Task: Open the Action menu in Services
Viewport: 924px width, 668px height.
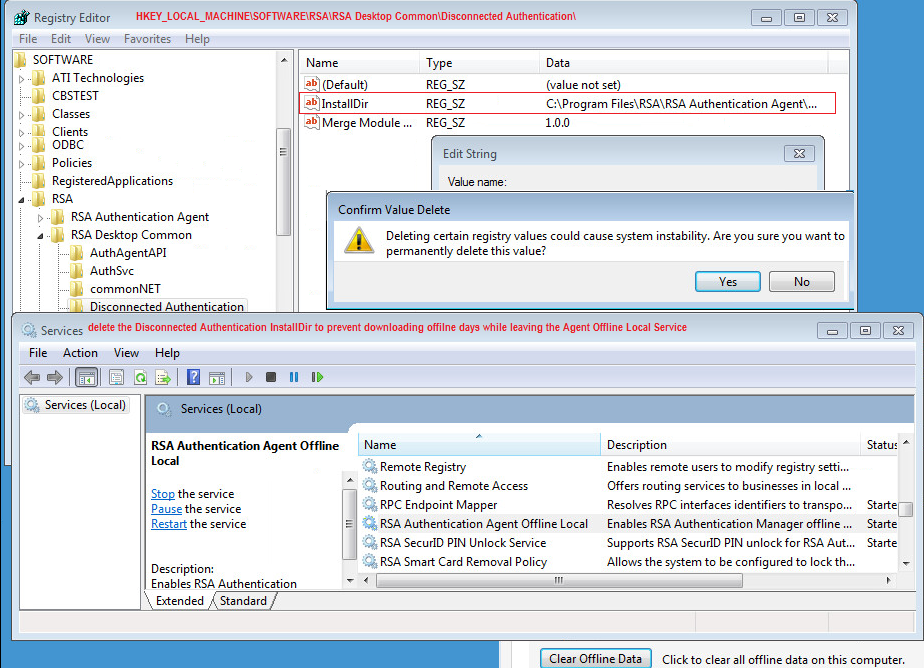Action: click(80, 353)
